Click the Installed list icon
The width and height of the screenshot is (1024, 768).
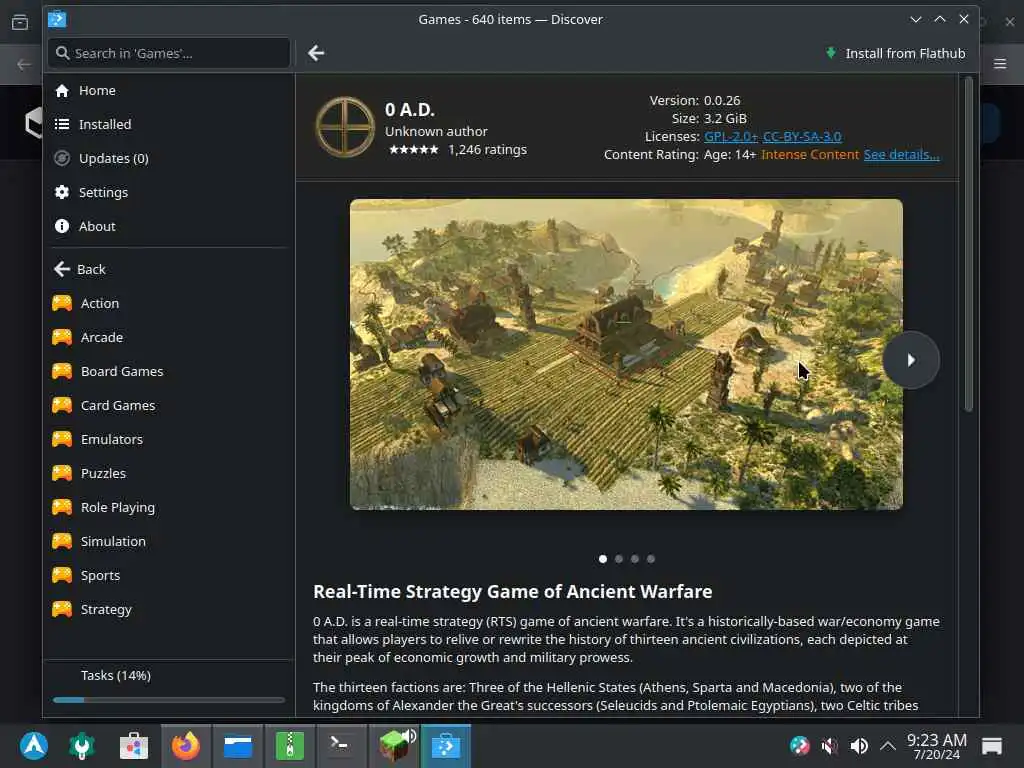click(x=62, y=124)
